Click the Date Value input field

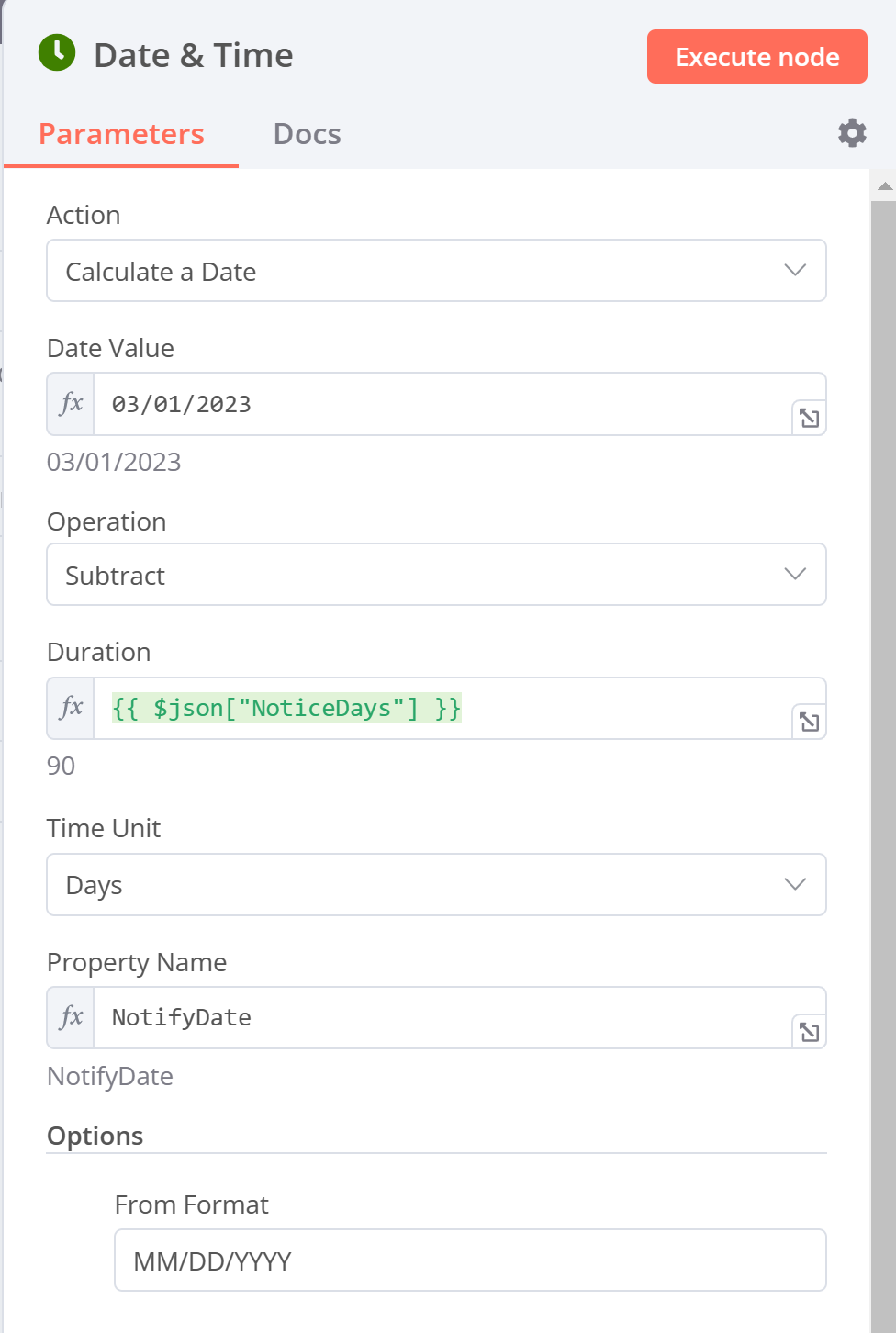click(441, 404)
